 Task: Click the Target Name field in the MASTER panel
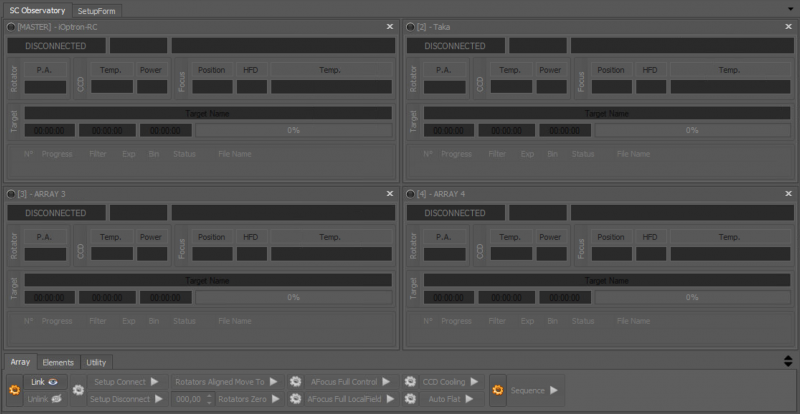click(x=208, y=113)
